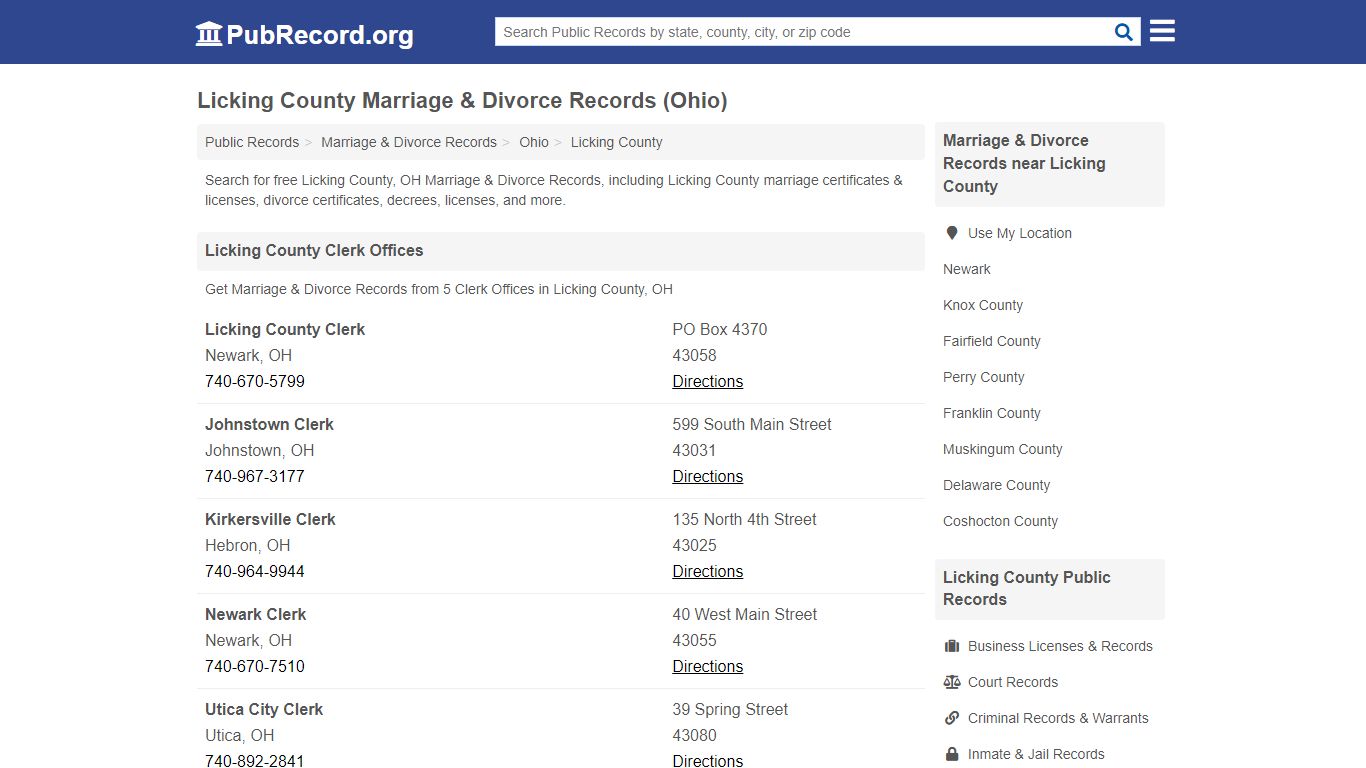This screenshot has width=1366, height=768.
Task: Click Hebron, OH location text
Action: point(248,545)
